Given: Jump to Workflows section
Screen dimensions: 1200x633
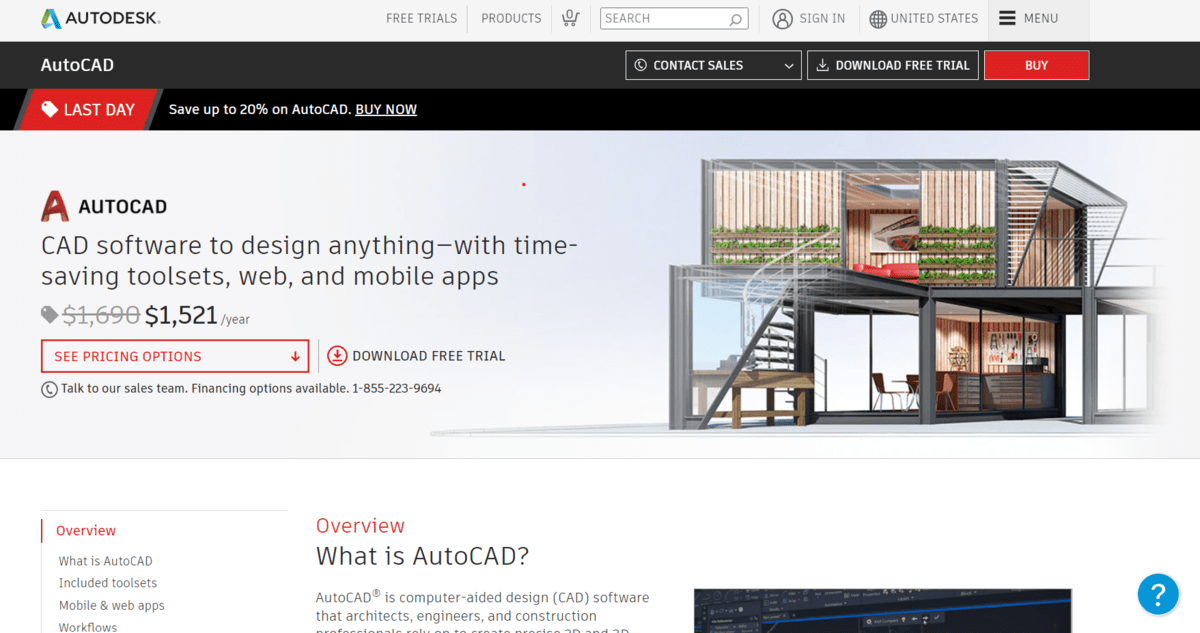Looking at the screenshot, I should 88,627.
